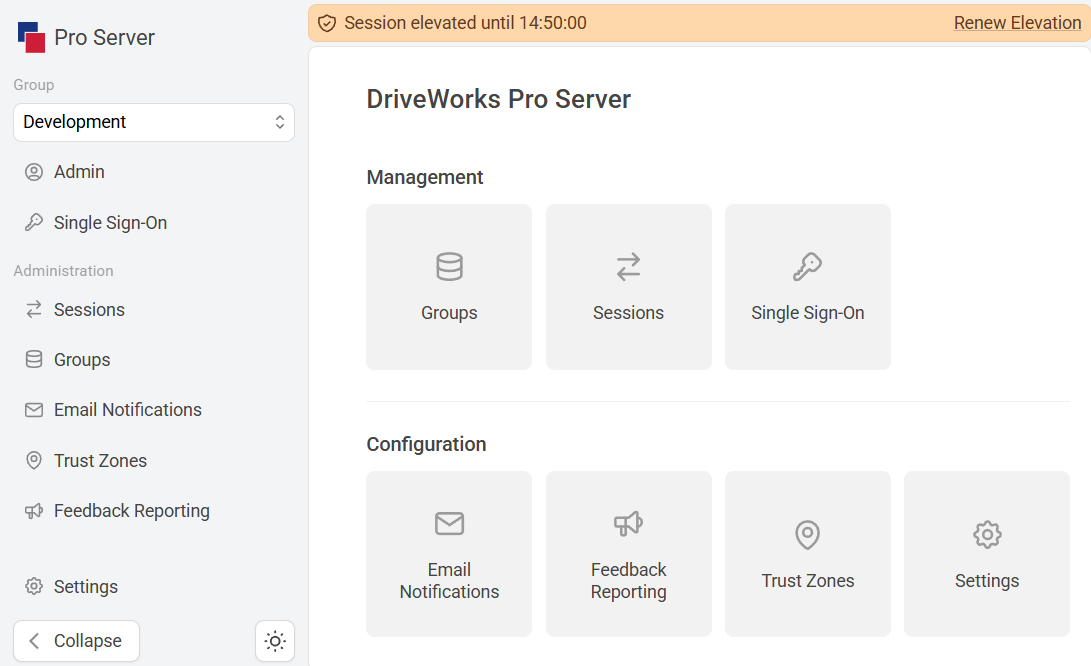Viewport: 1091px width, 666px height.
Task: Click the Settings gear icon in sidebar
Action: (33, 587)
